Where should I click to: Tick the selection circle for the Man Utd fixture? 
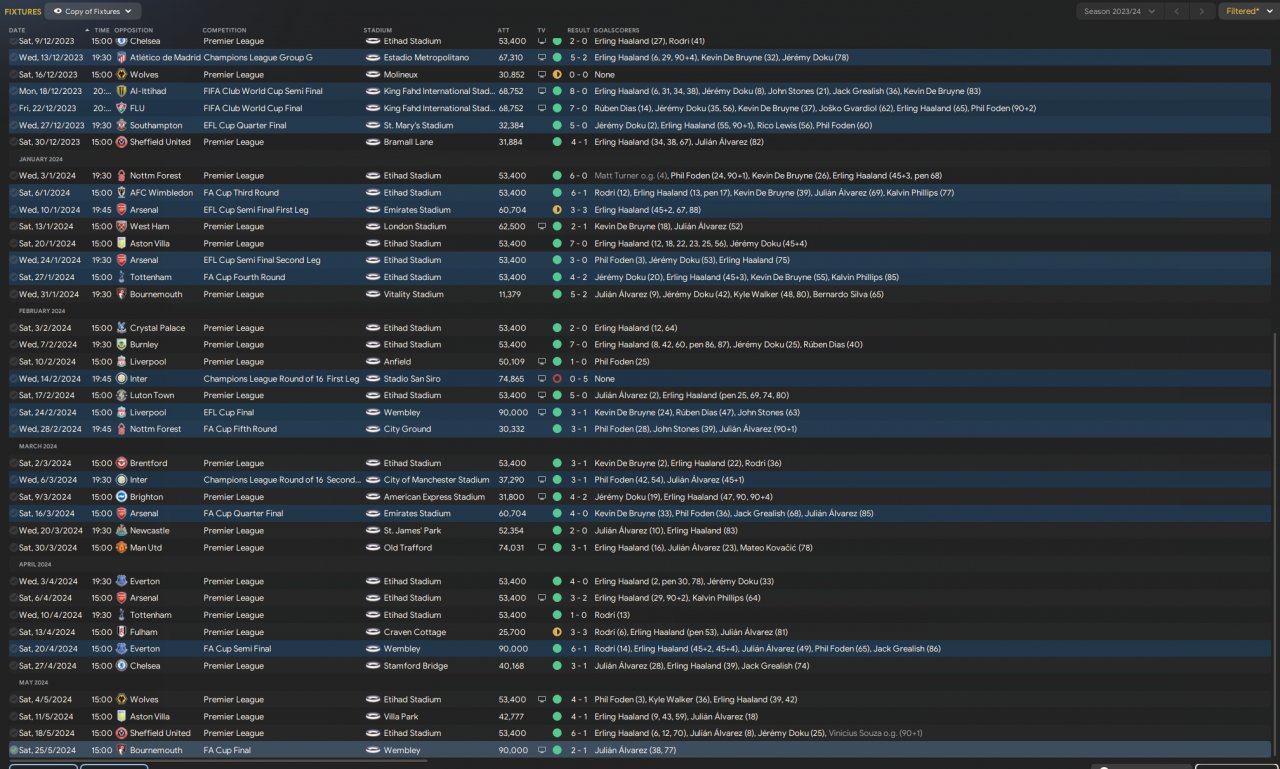[x=13, y=548]
